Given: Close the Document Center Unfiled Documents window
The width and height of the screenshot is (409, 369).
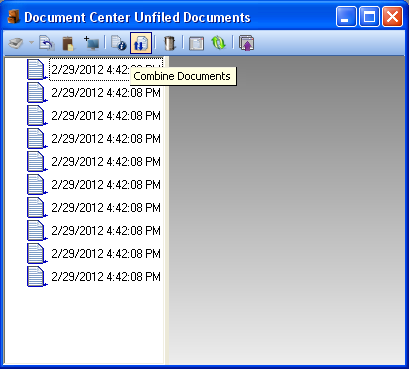Looking at the screenshot, I should click(x=392, y=17).
